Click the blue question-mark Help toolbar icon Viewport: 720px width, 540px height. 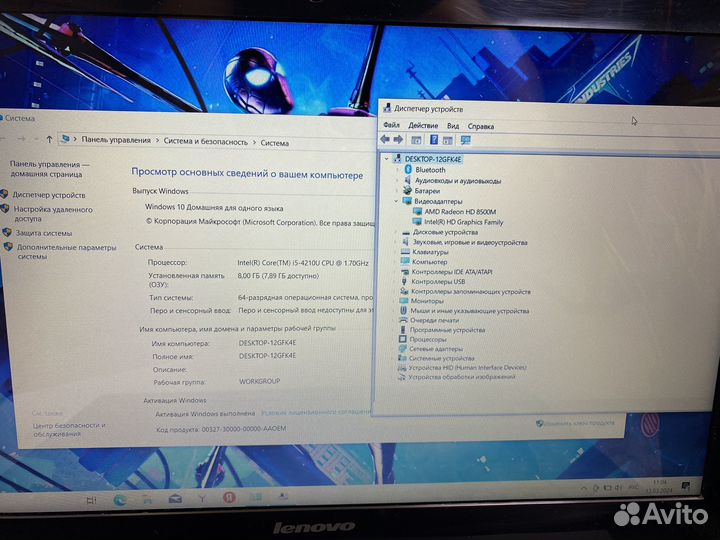[x=433, y=140]
